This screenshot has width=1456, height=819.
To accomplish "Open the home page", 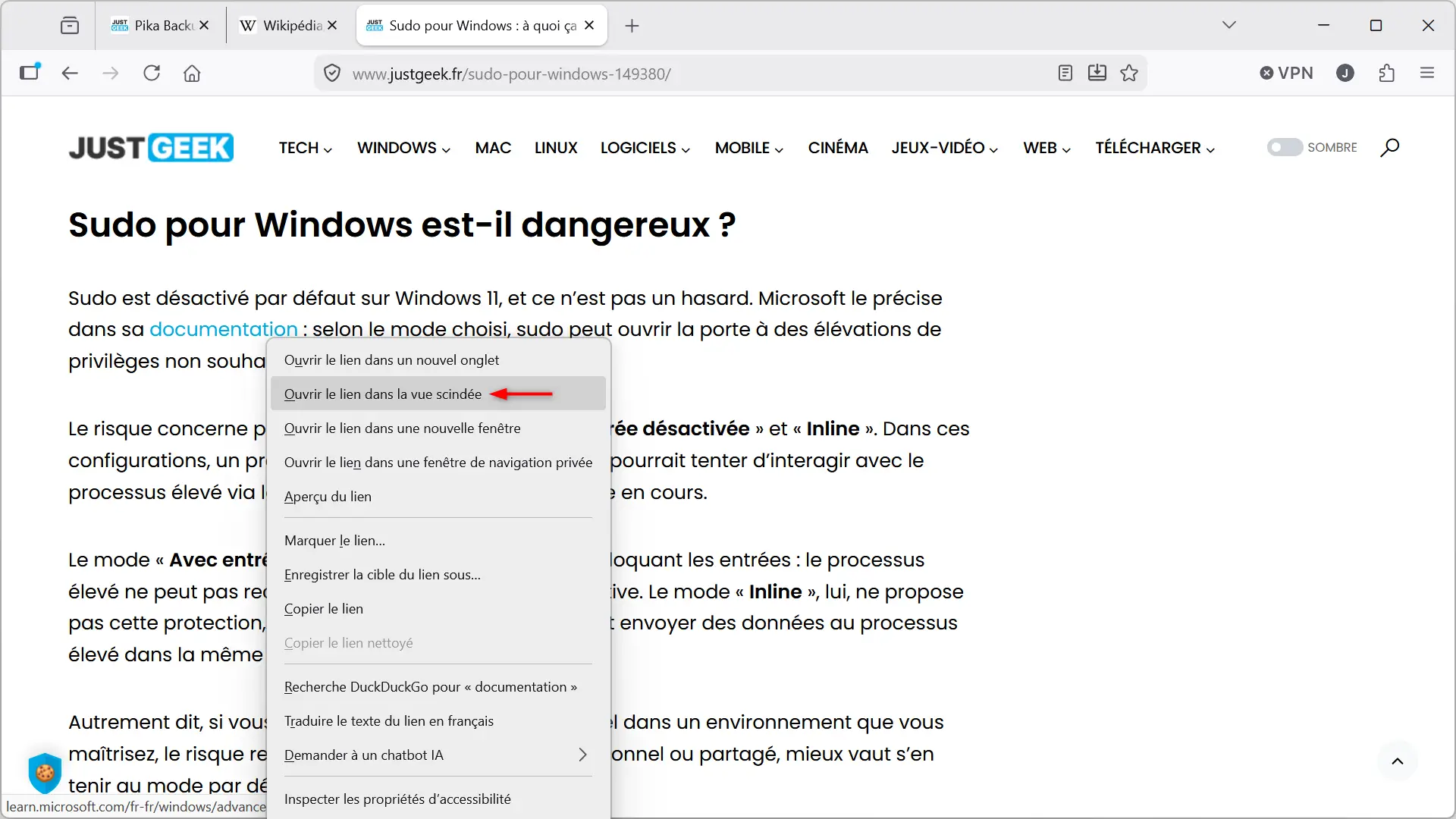I will pos(192,73).
